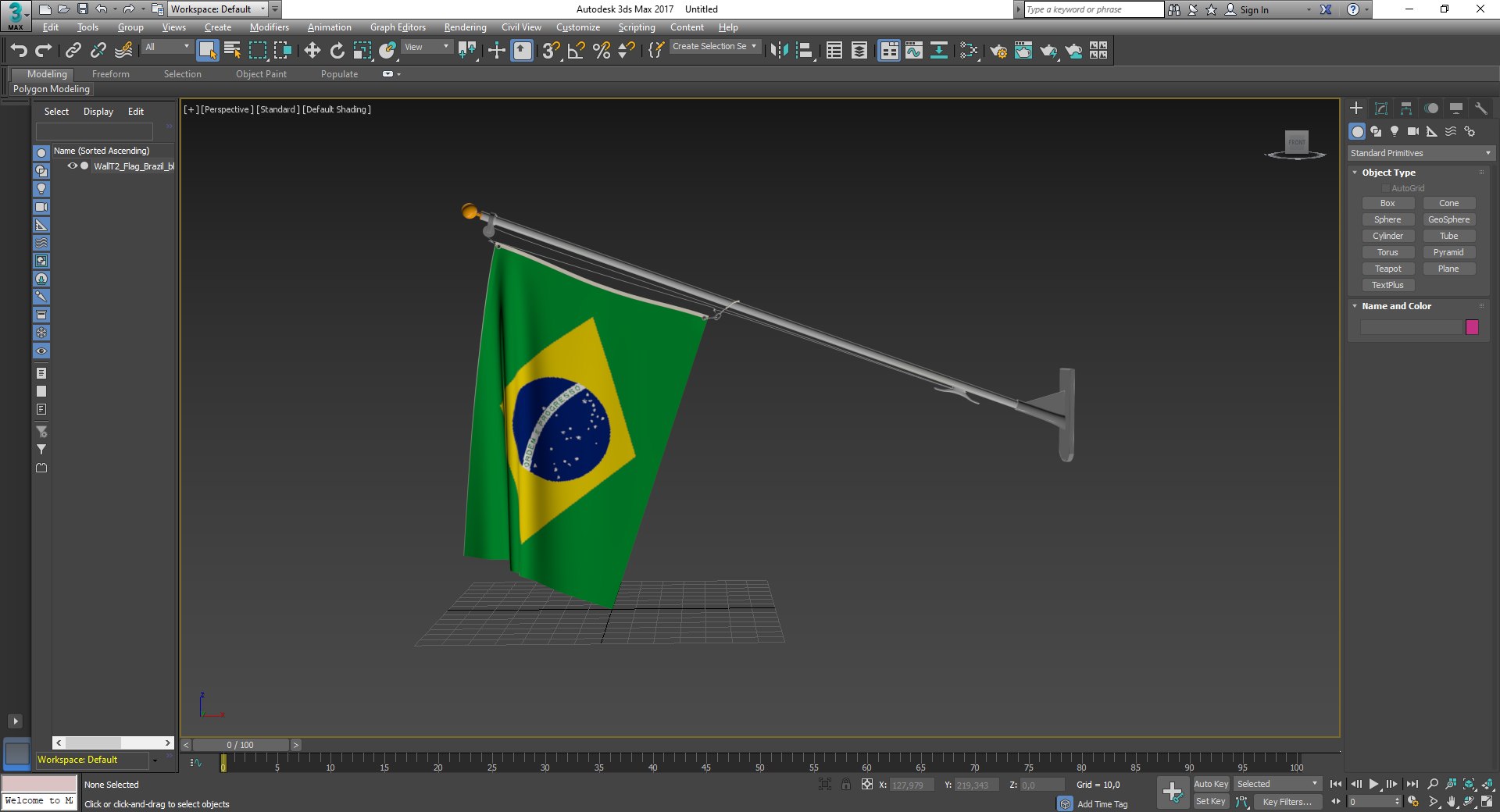Image resolution: width=1500 pixels, height=812 pixels.
Task: Collapse the Name and Color rollout
Action: [1355, 306]
